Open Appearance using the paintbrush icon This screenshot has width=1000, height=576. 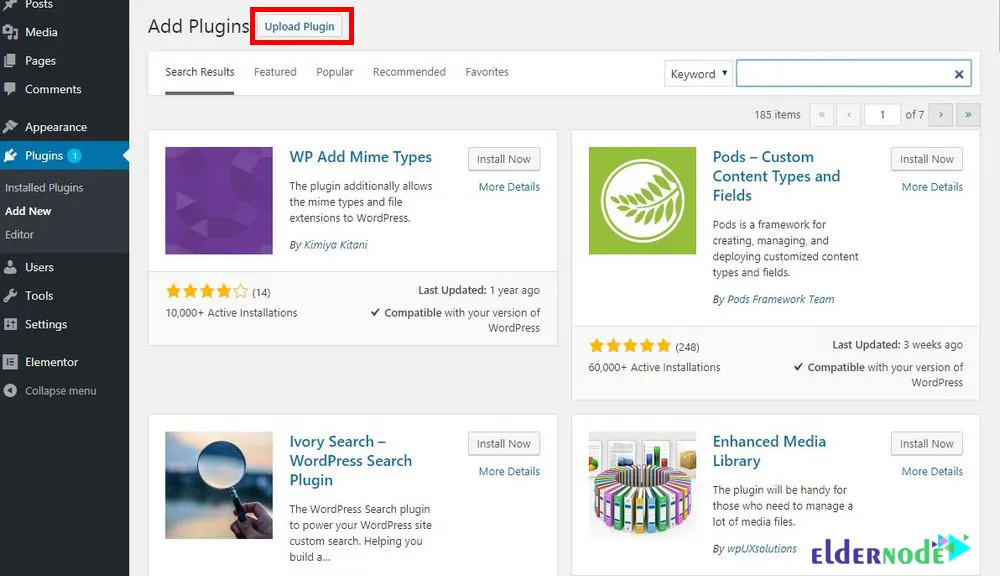pos(11,127)
